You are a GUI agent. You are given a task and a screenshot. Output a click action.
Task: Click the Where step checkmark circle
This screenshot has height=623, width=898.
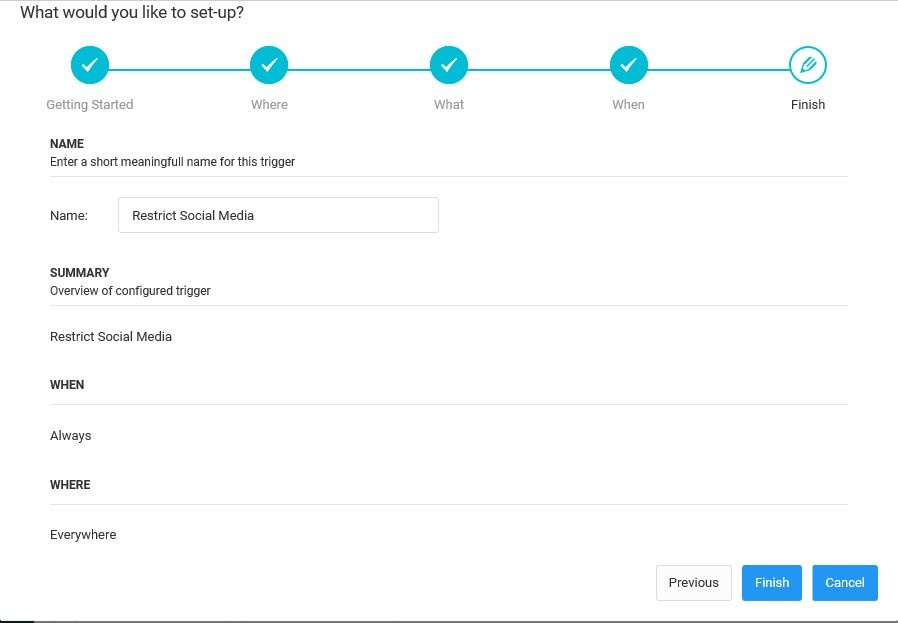point(269,66)
